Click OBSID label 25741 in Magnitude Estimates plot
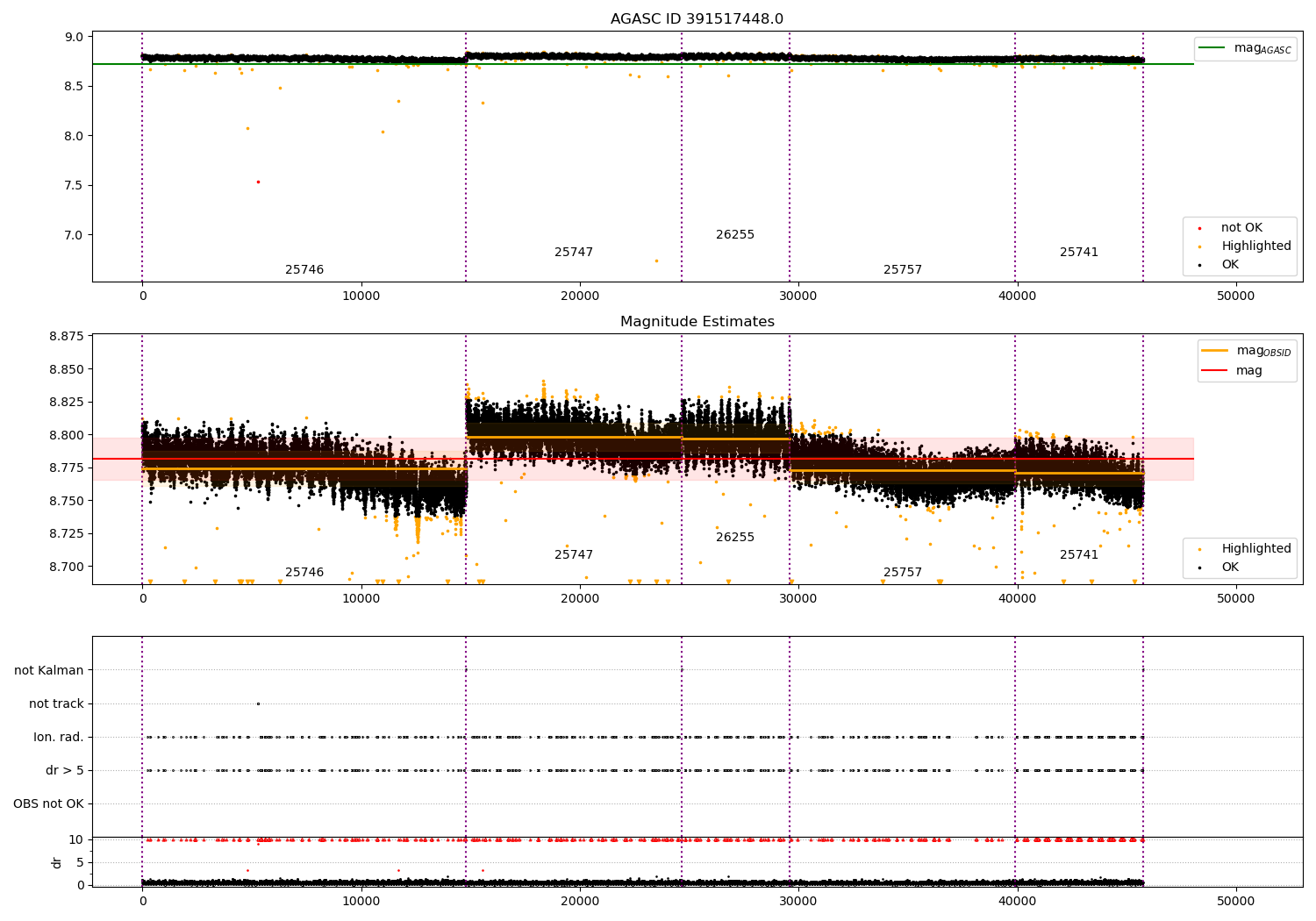This screenshot has height=921, width=1316. point(1079,555)
